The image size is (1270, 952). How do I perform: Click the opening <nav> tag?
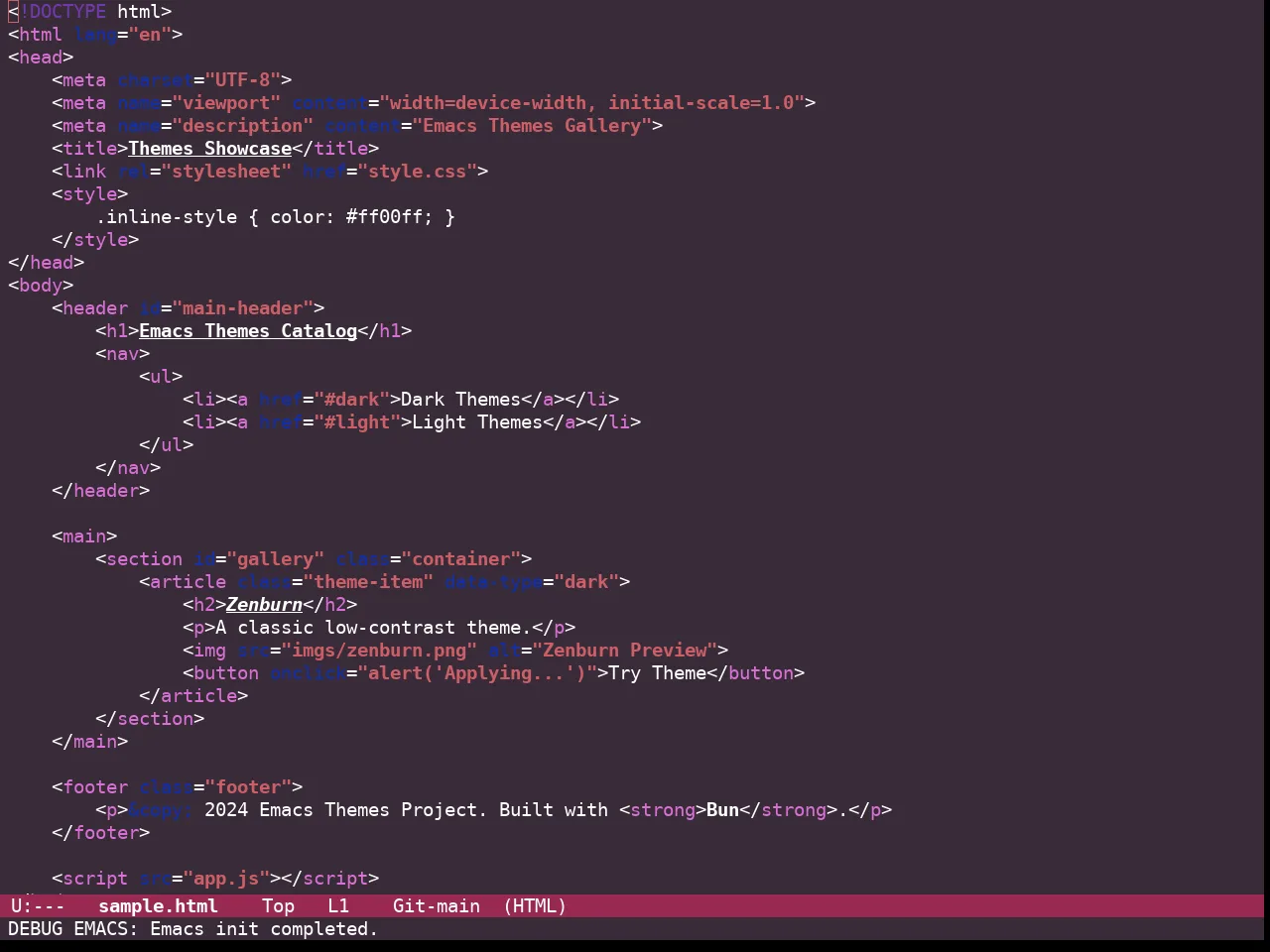pyautogui.click(x=123, y=354)
